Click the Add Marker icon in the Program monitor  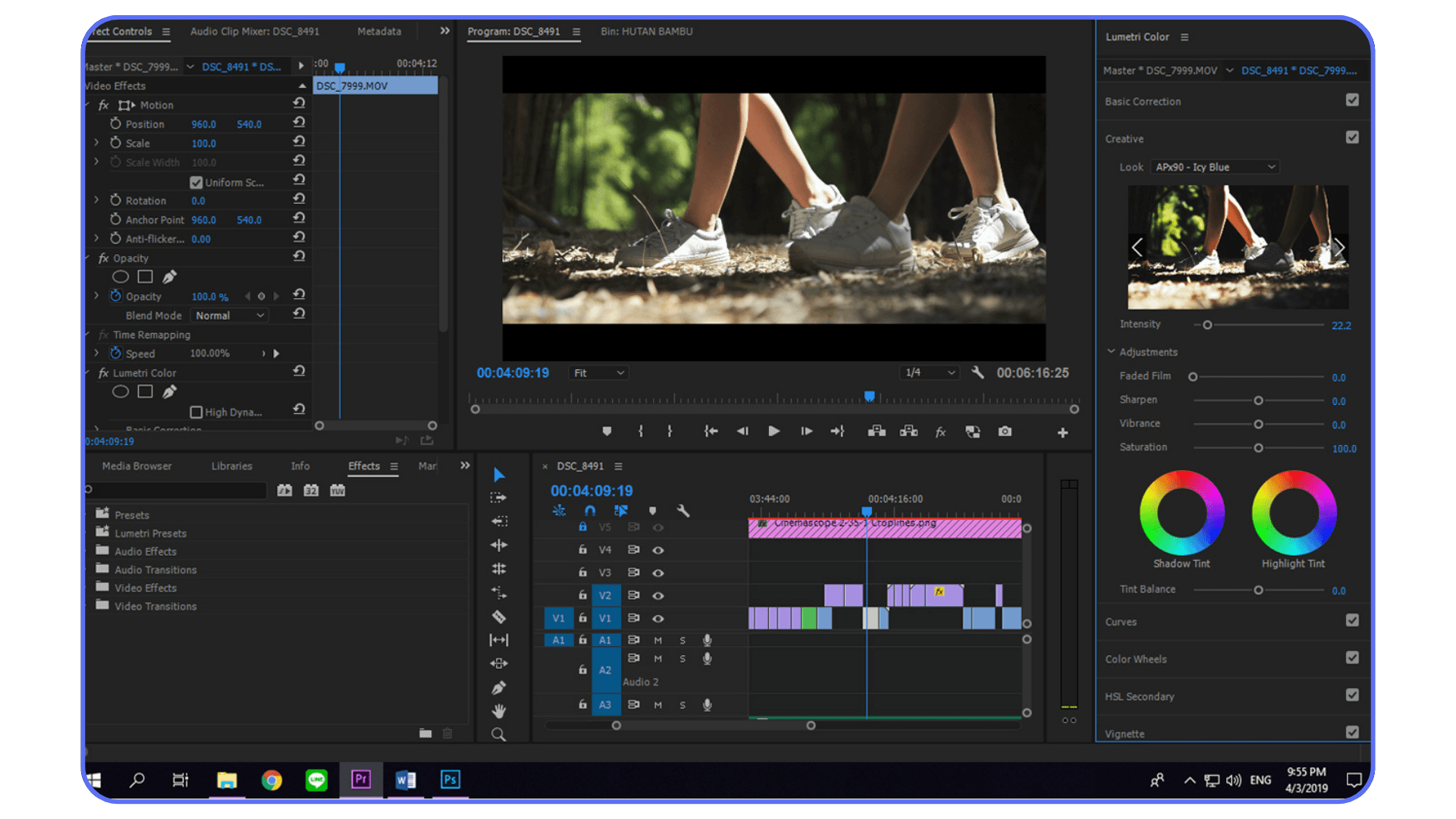[x=607, y=431]
